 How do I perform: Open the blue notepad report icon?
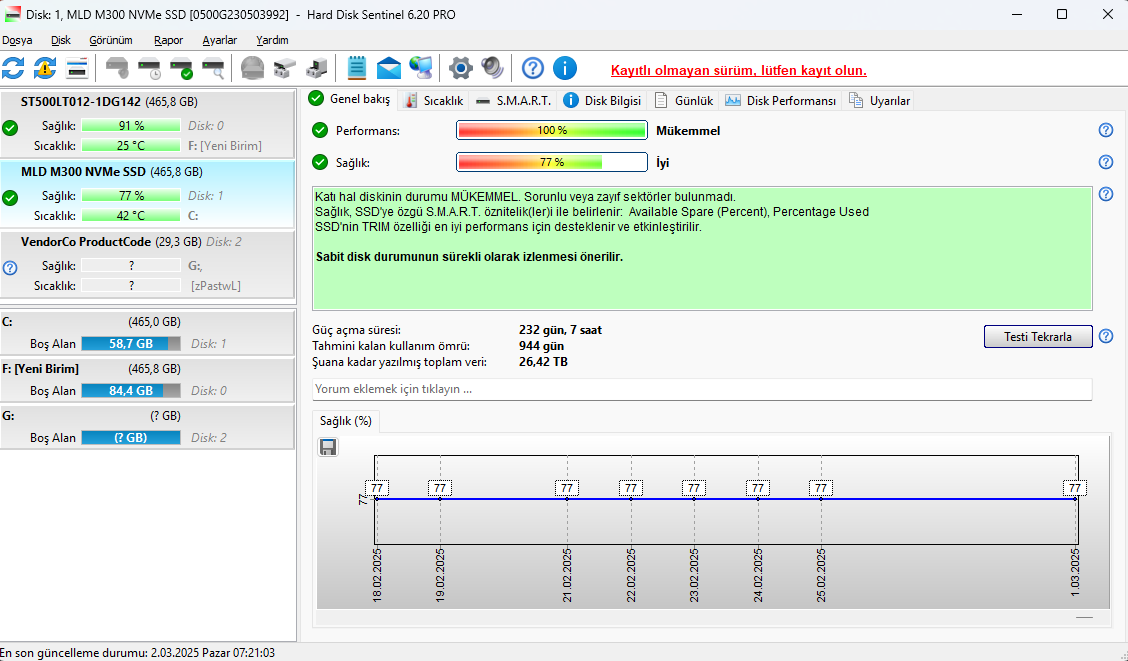[x=357, y=68]
